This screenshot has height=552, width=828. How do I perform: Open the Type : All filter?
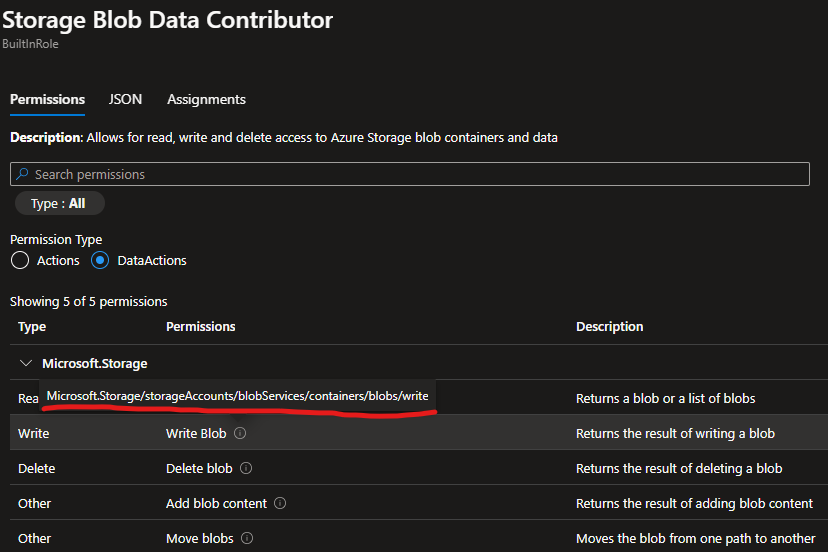click(x=60, y=203)
